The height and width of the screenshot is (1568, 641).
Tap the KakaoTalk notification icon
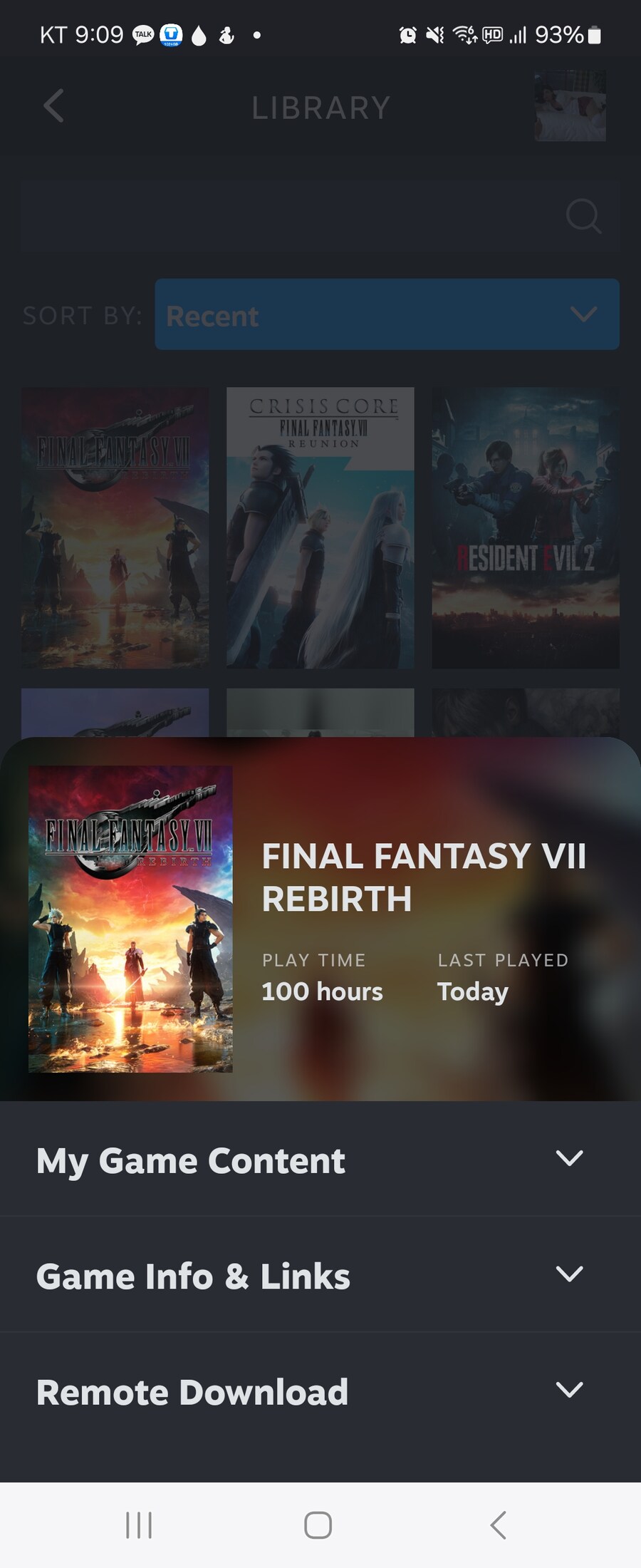143,35
